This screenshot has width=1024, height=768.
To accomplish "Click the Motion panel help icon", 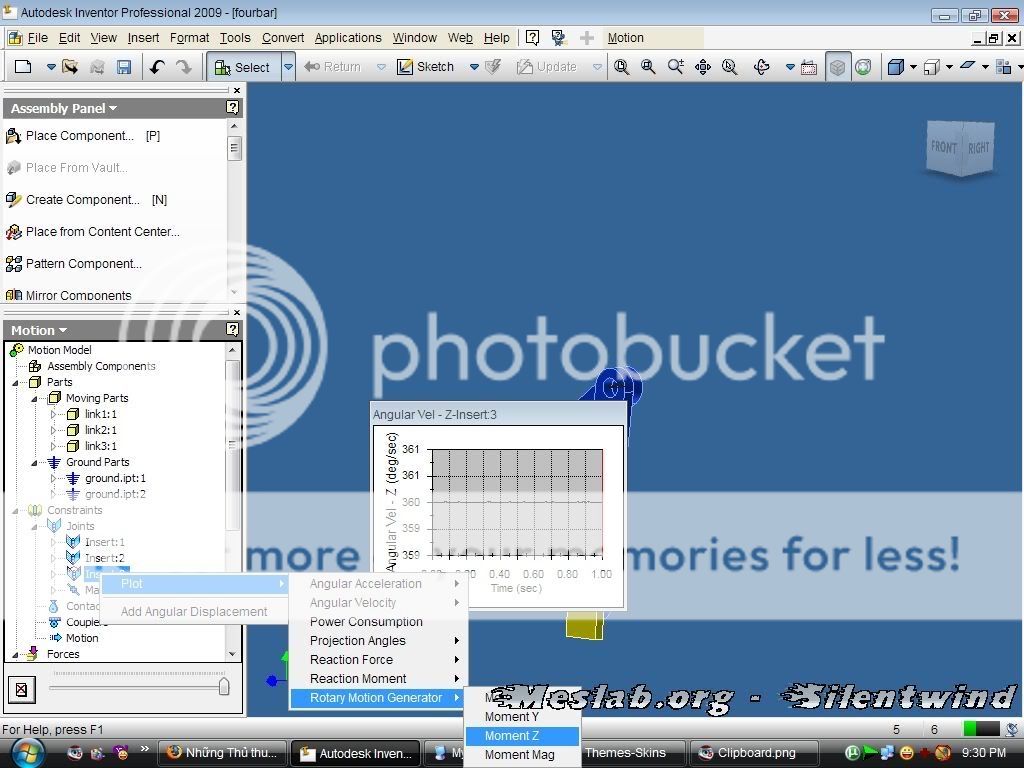I will coord(232,329).
